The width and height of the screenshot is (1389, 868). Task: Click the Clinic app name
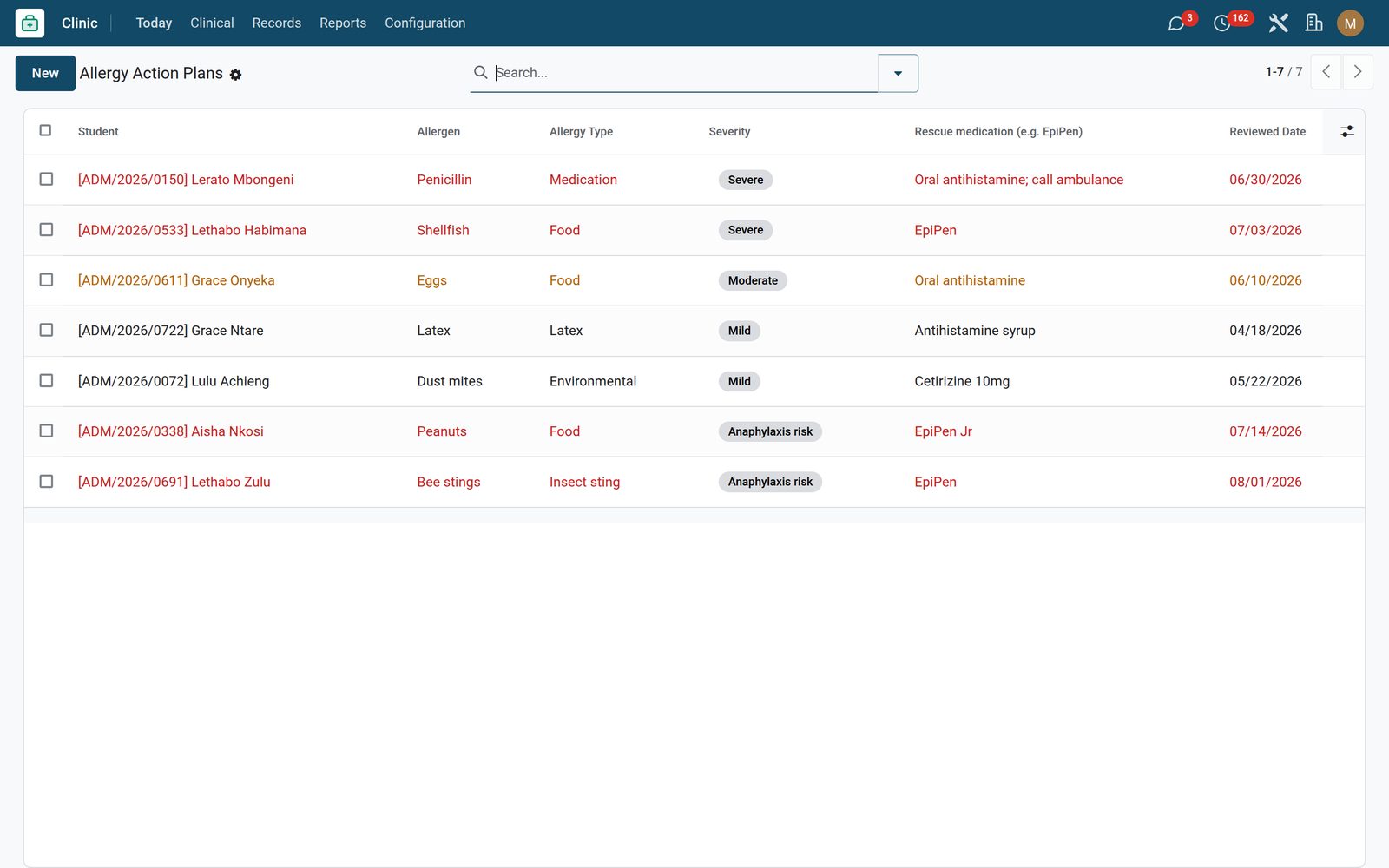80,23
